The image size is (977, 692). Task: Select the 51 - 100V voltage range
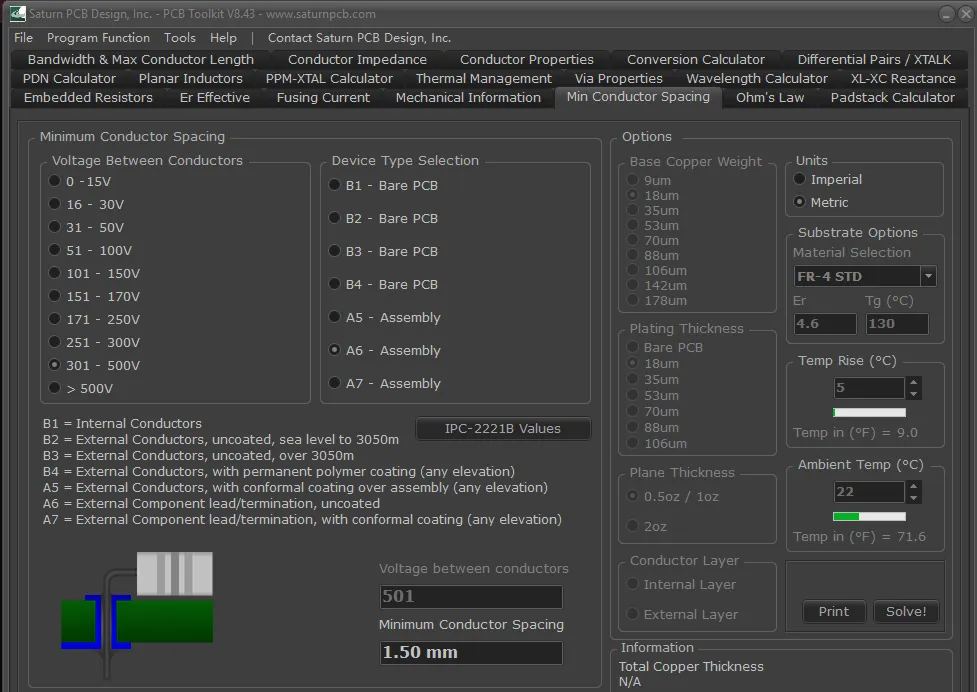90,250
